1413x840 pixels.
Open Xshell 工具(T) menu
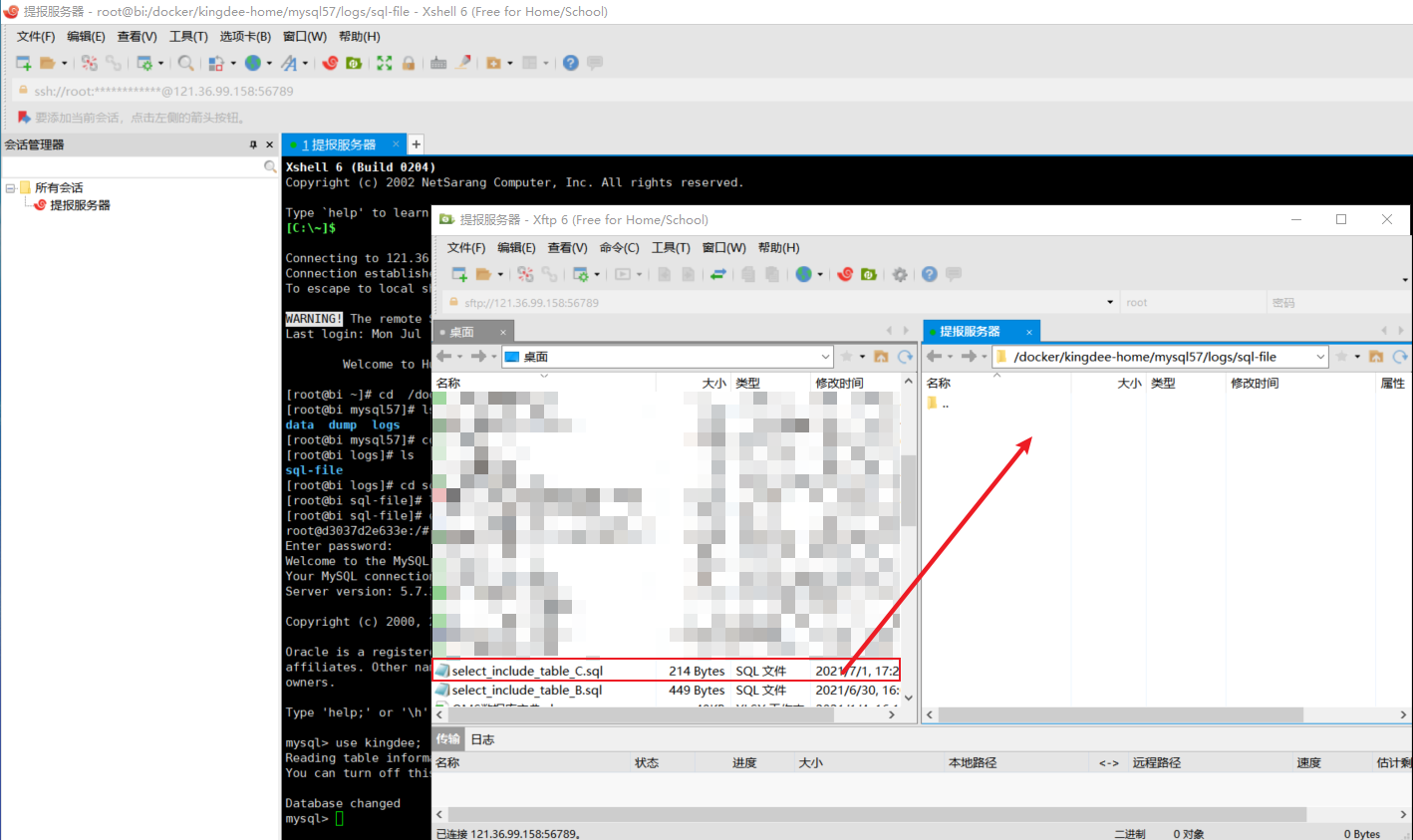pos(188,36)
